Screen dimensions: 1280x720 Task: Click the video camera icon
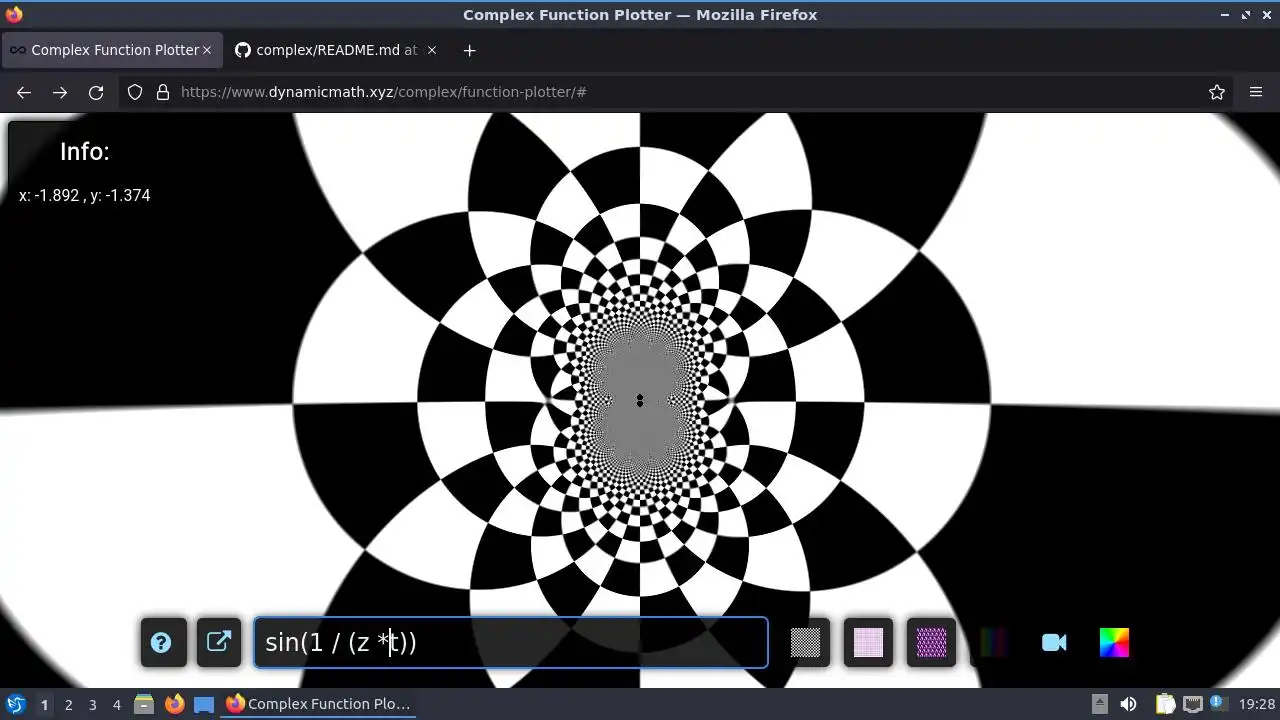click(x=1054, y=643)
